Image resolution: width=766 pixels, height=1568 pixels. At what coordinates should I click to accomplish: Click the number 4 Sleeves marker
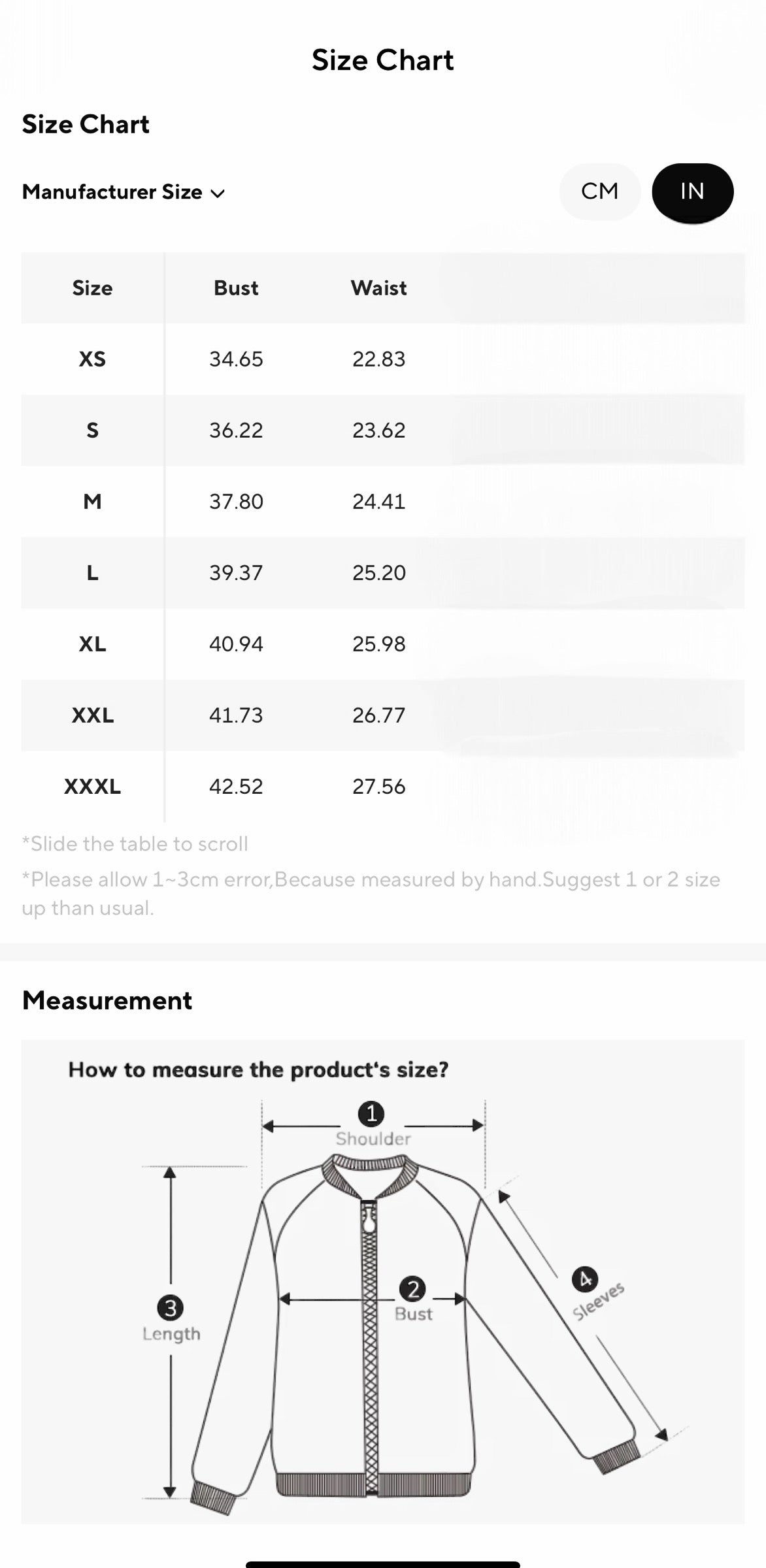point(584,1279)
